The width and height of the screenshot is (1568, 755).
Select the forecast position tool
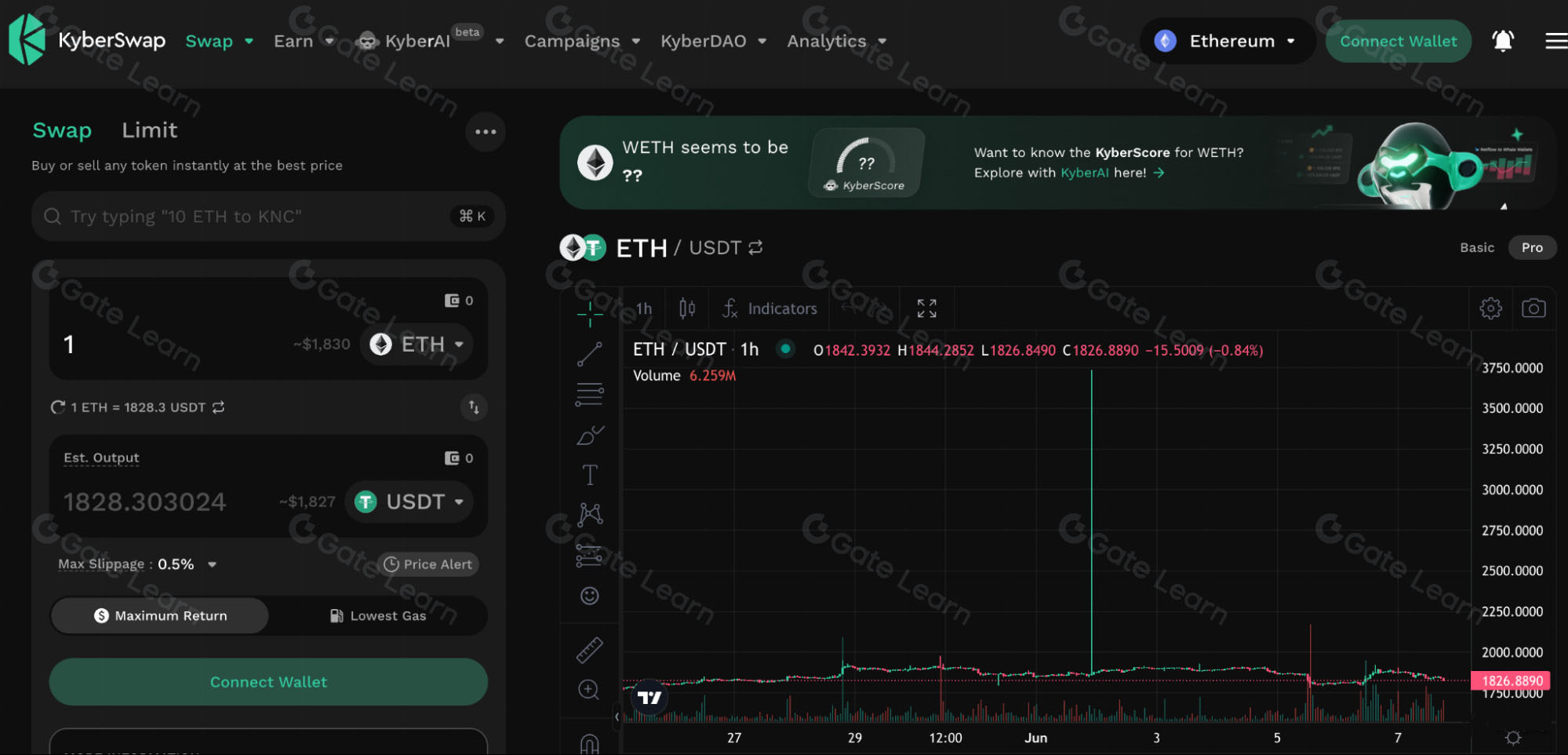point(590,555)
